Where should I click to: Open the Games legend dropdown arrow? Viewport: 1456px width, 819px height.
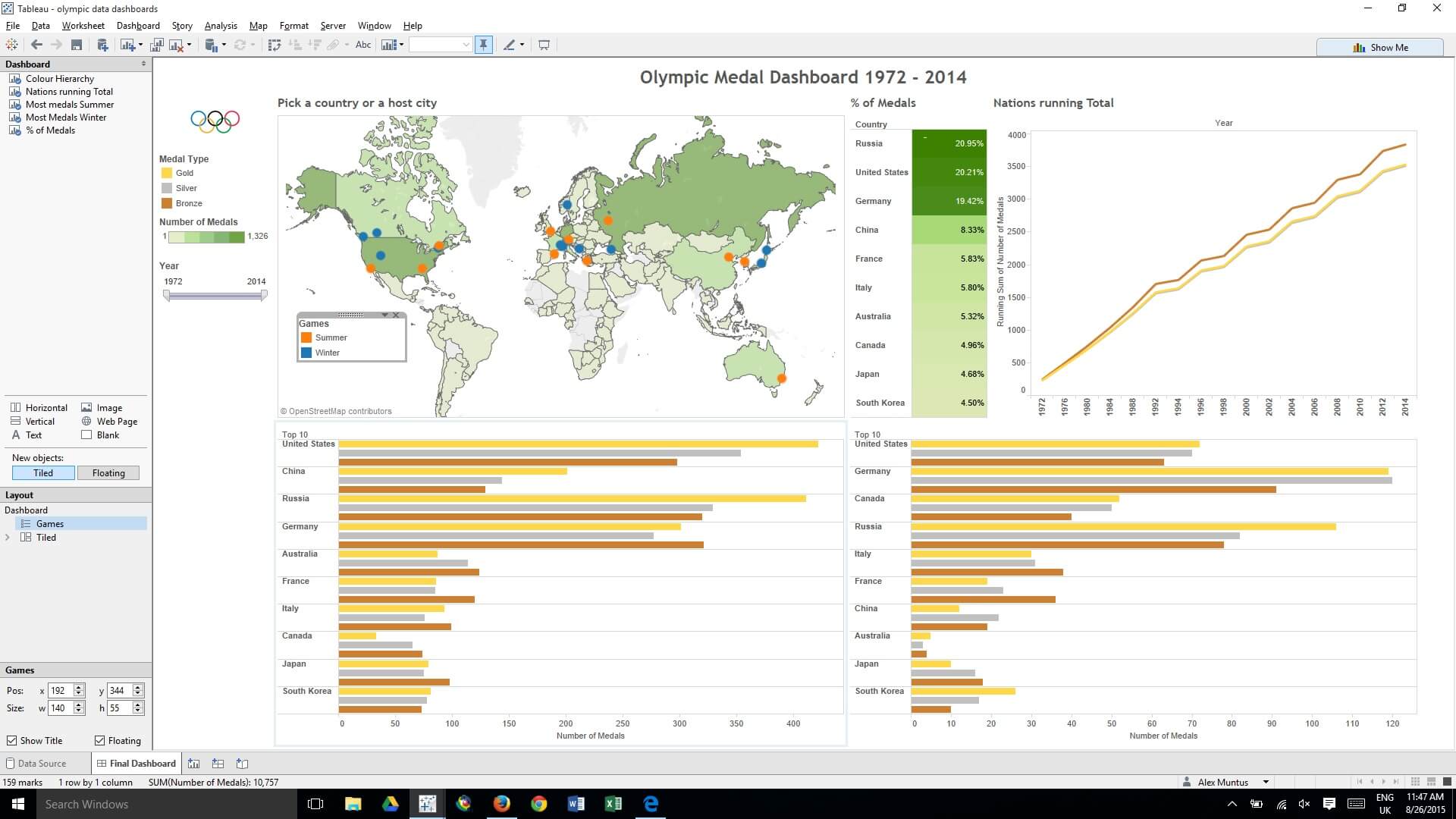pyautogui.click(x=384, y=315)
